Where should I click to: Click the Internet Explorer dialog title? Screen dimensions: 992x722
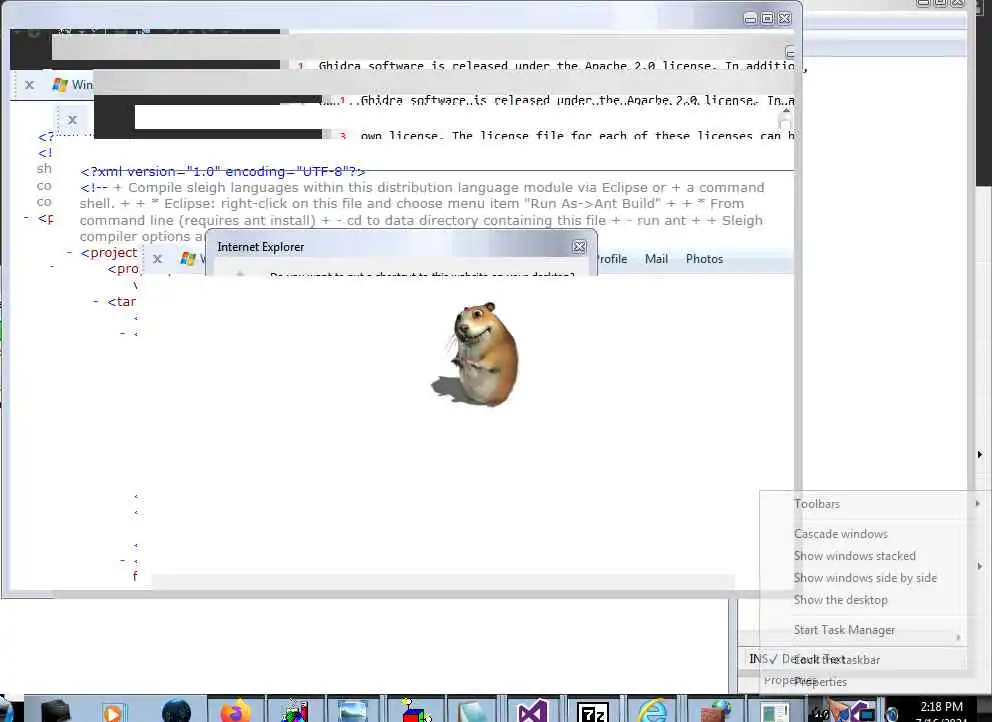click(x=261, y=247)
